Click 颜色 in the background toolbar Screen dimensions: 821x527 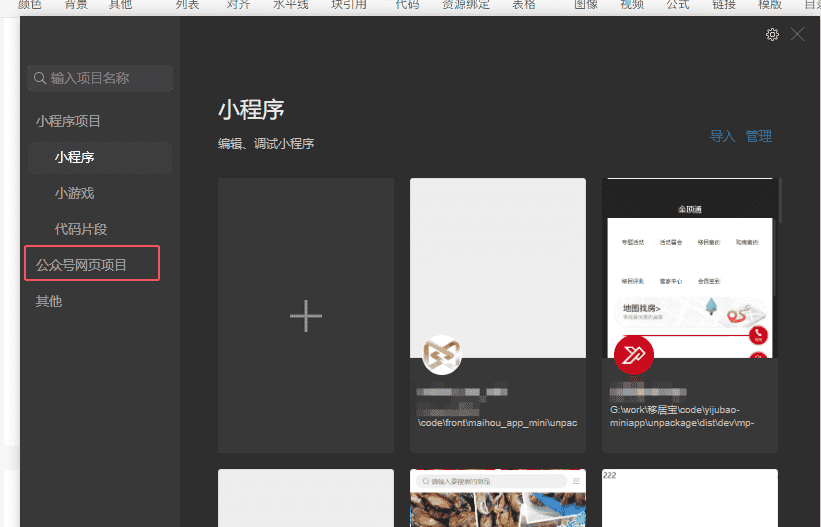pos(30,5)
